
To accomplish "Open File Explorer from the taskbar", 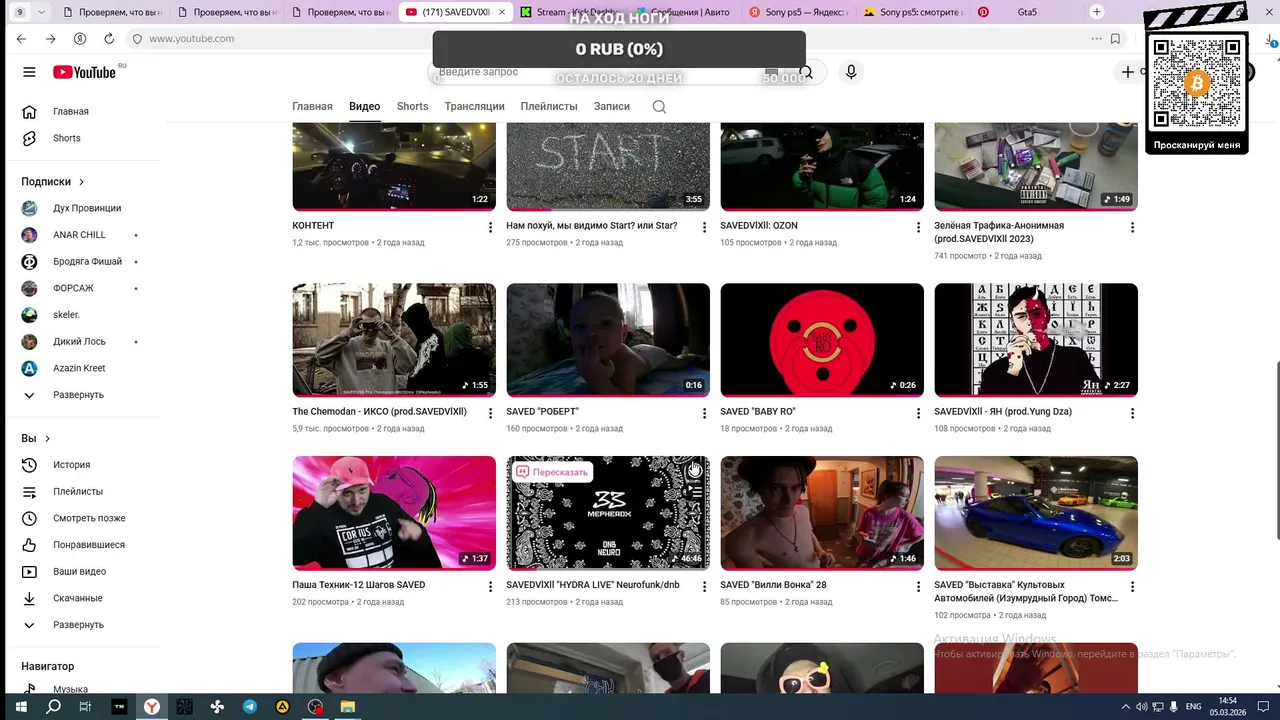I will click(348, 706).
